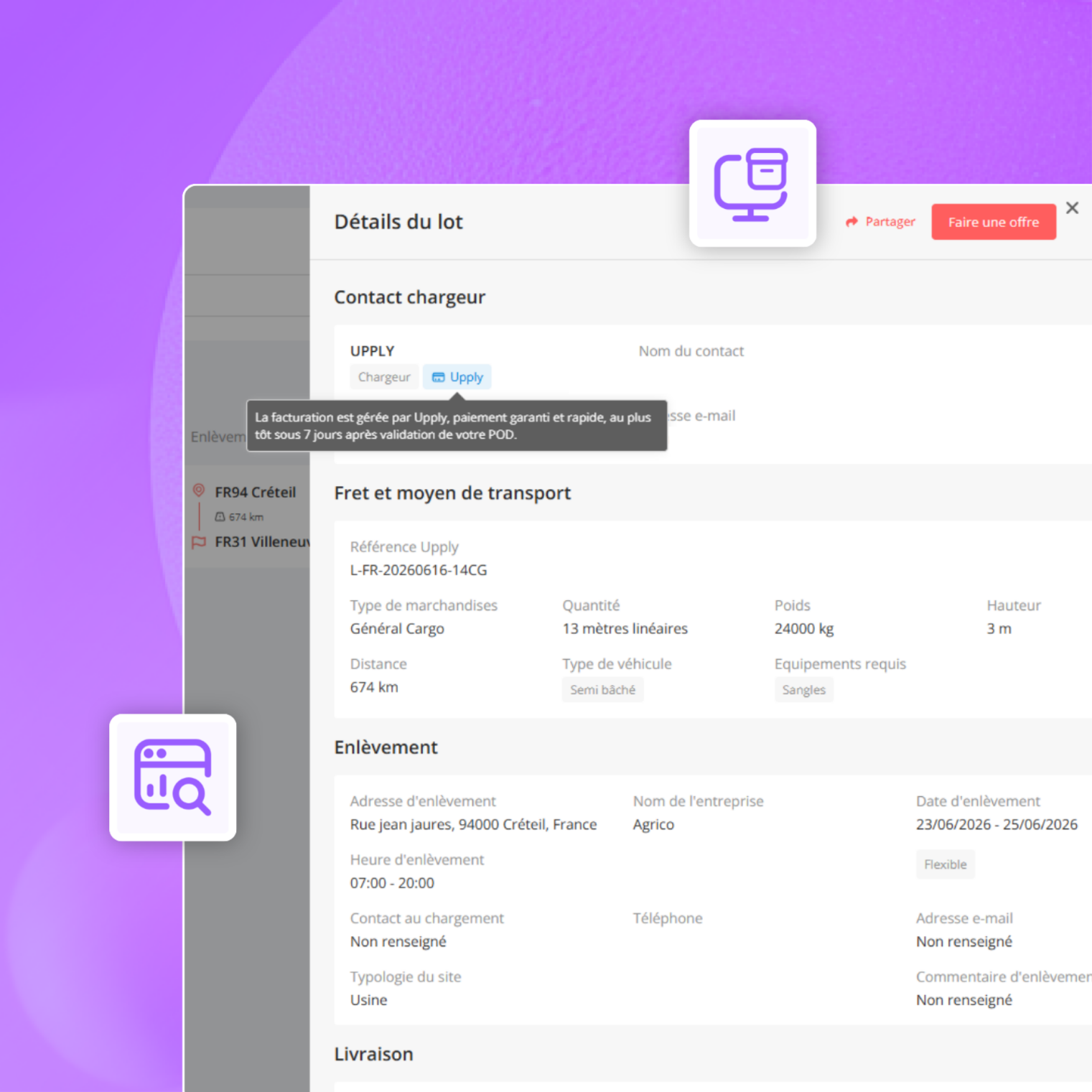The image size is (1092, 1092).
Task: Click the billing tooltip about Upply facturation
Action: tap(457, 426)
